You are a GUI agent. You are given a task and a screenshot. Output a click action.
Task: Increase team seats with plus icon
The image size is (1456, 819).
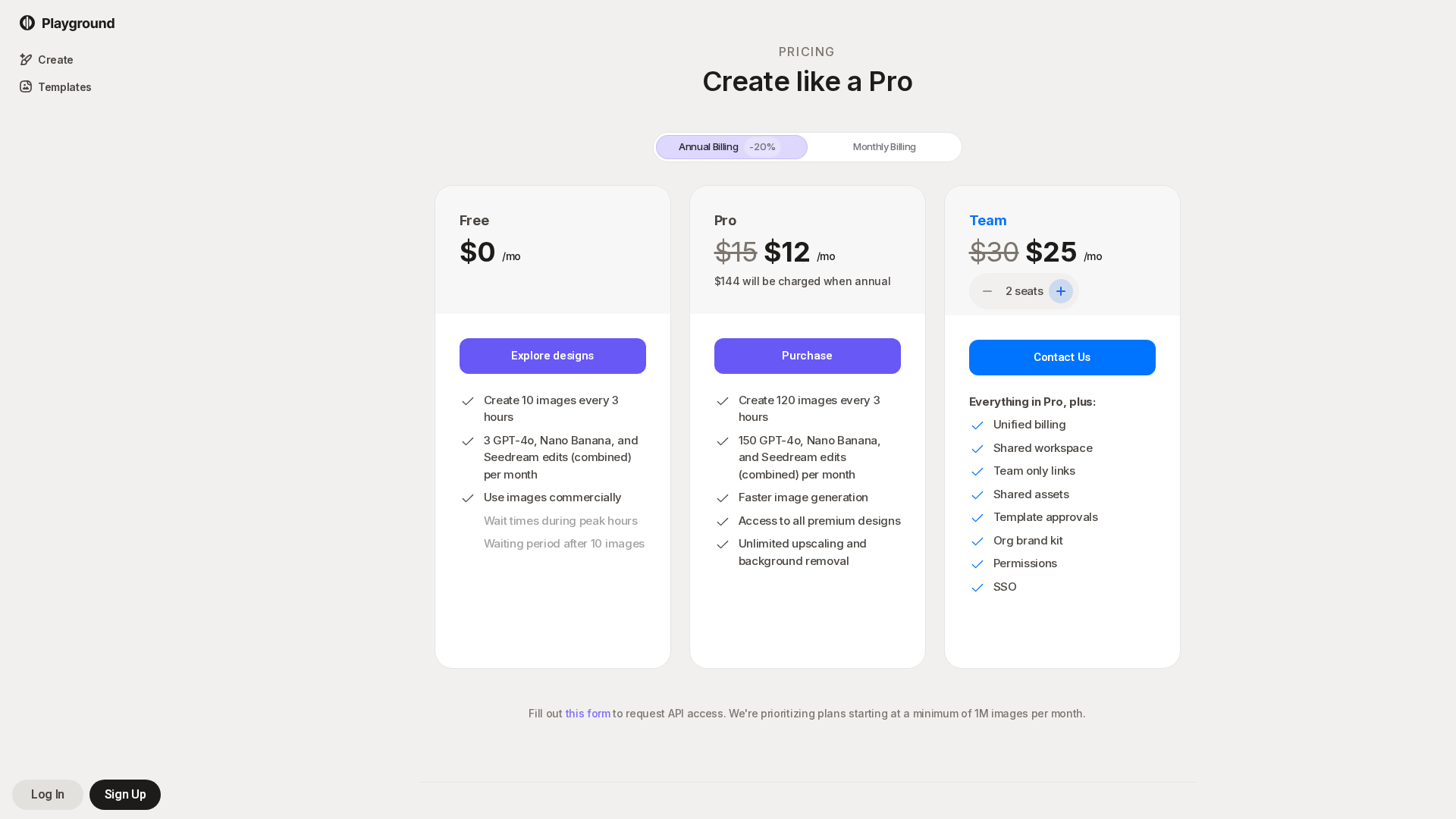coord(1060,291)
